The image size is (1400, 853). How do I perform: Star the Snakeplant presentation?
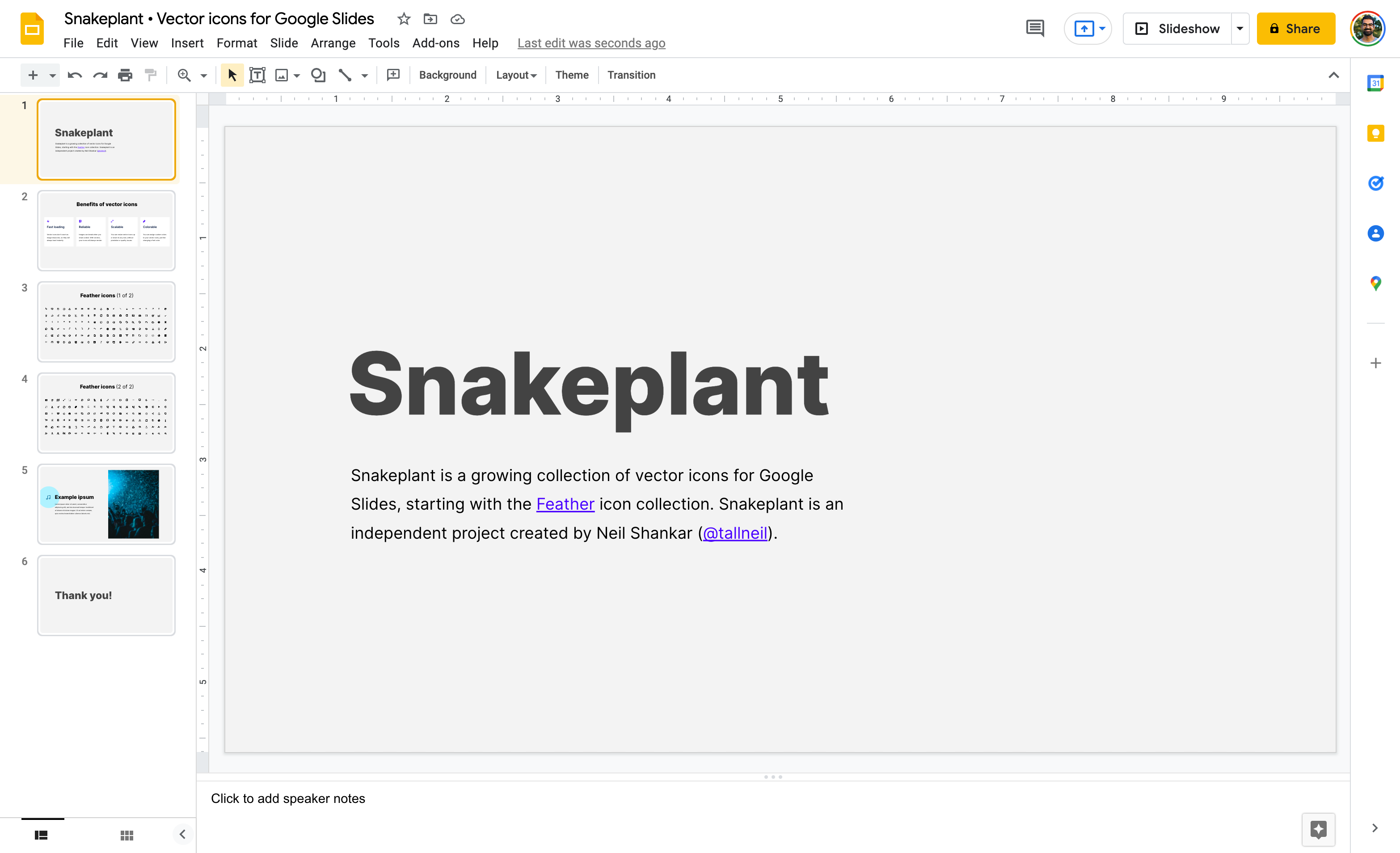(403, 19)
